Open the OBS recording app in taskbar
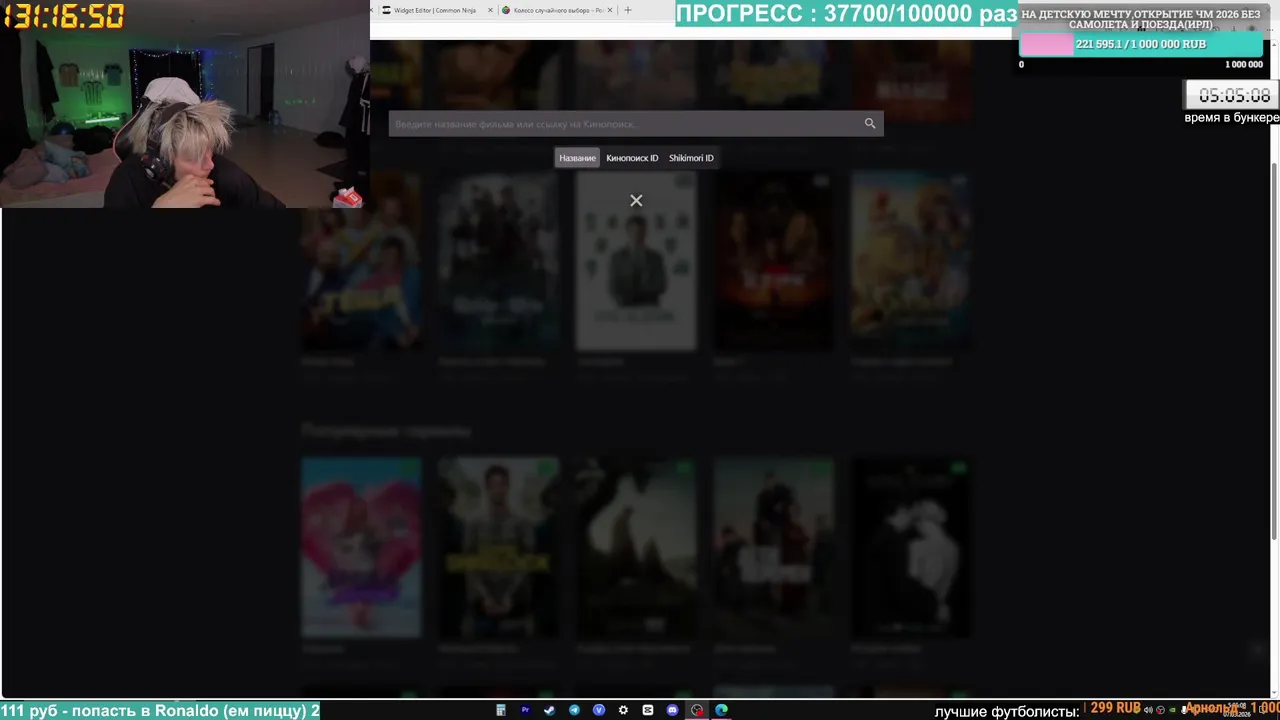1280x720 pixels. tap(697, 711)
